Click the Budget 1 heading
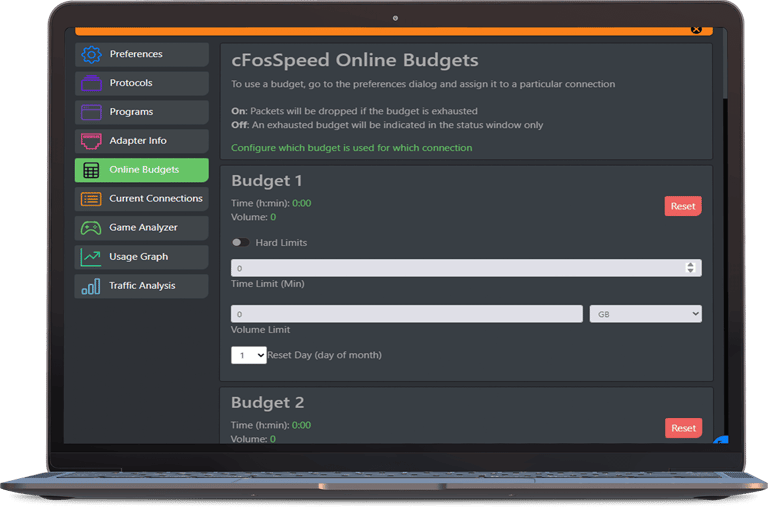The height and width of the screenshot is (507, 768). pyautogui.click(x=266, y=181)
